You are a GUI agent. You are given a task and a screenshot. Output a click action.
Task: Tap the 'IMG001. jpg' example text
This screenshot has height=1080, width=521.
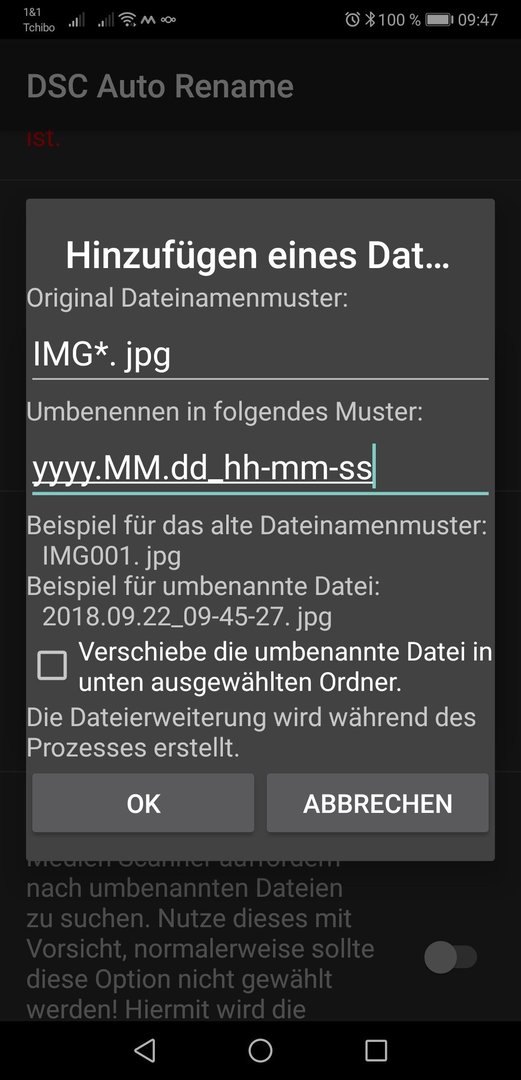pyautogui.click(x=112, y=556)
